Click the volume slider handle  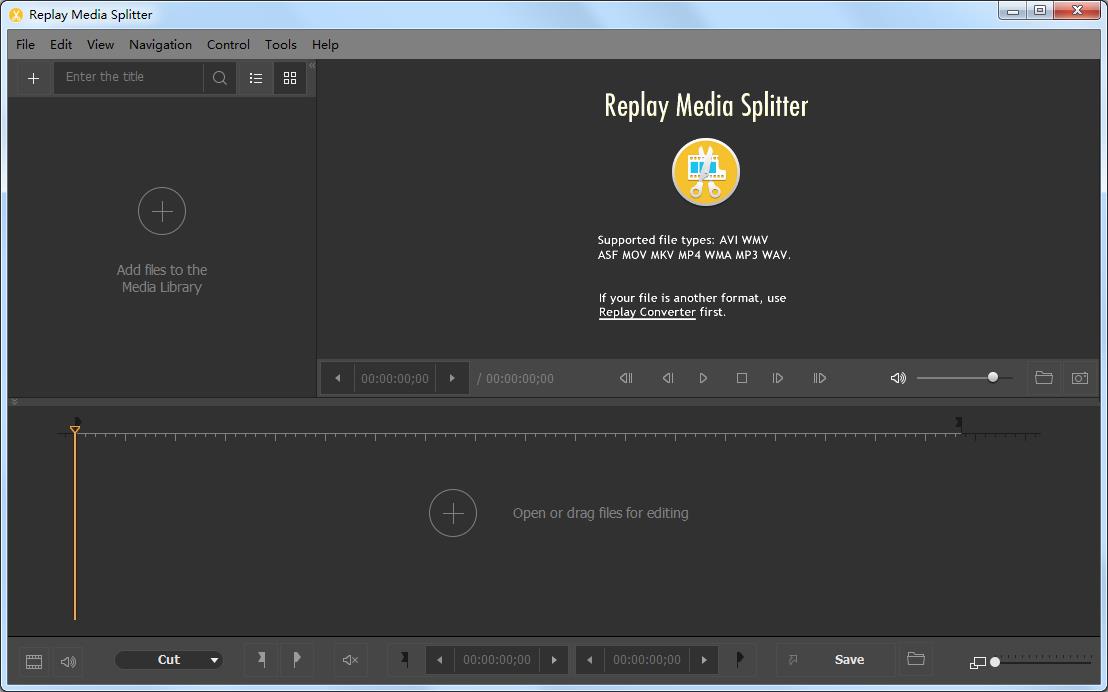pos(993,377)
